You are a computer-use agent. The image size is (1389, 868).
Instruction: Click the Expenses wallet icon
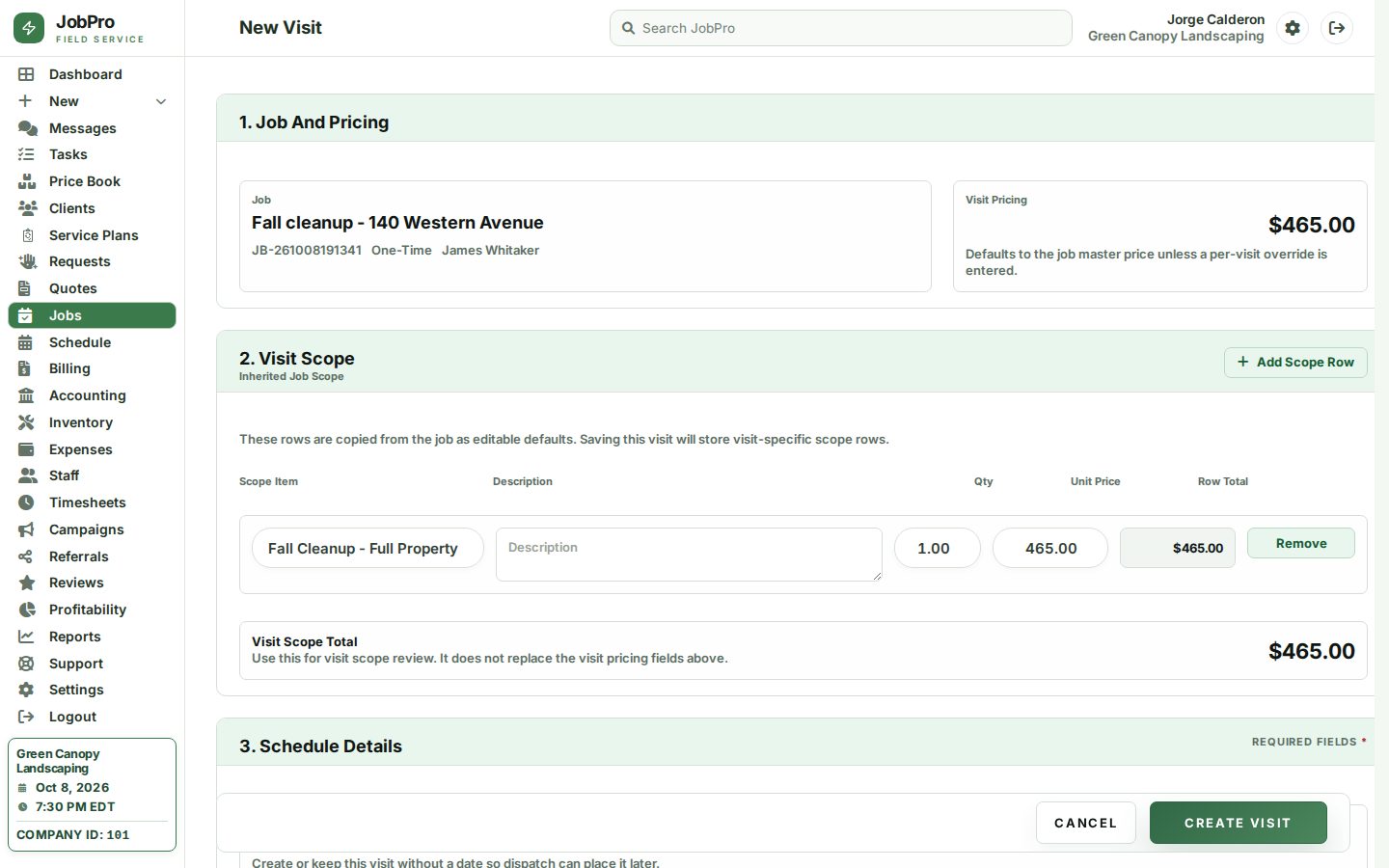tap(26, 449)
